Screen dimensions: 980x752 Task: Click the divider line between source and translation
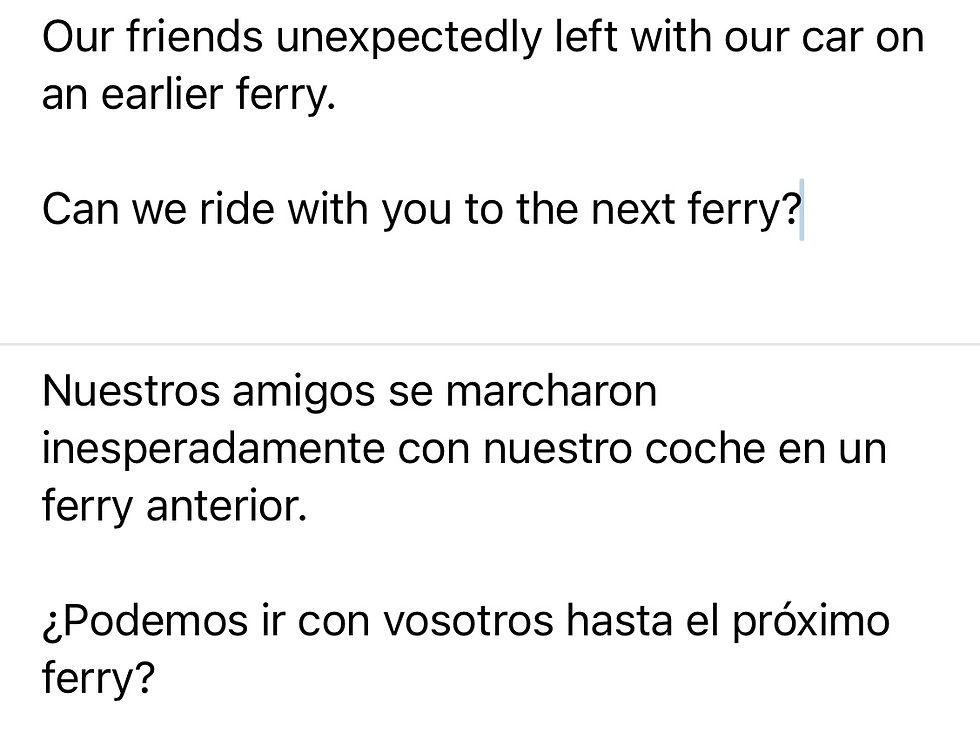pos(490,344)
